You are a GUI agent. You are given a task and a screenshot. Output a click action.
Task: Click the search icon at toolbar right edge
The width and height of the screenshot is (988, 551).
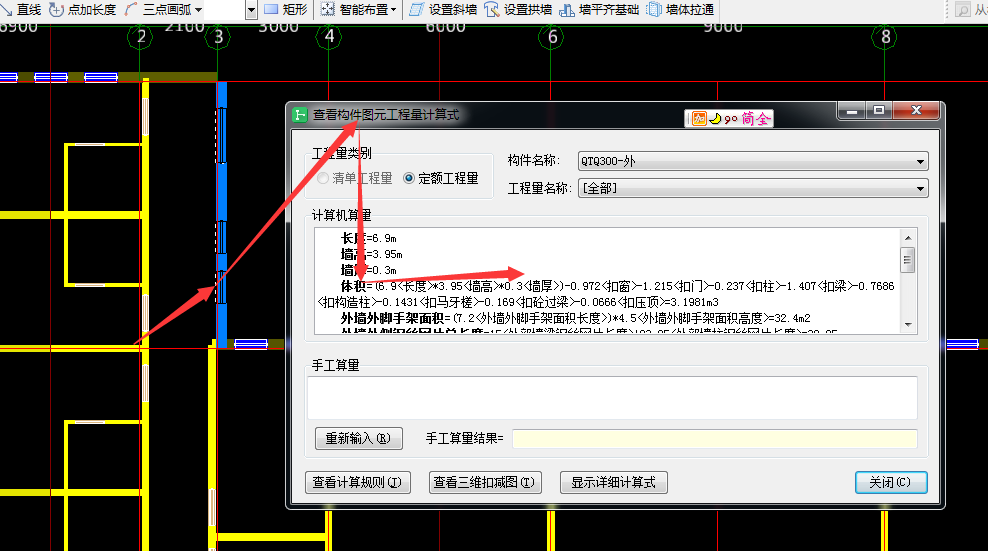click(x=962, y=10)
